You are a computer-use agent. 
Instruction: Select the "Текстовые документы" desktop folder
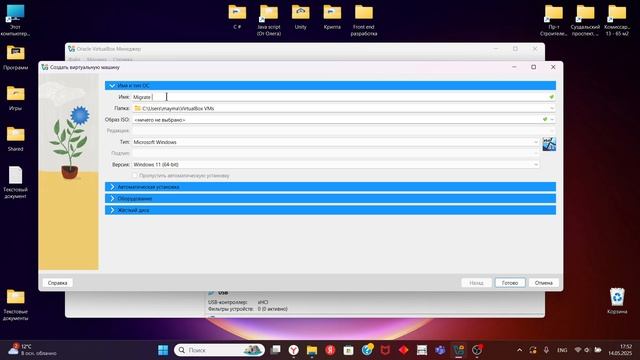click(16, 304)
